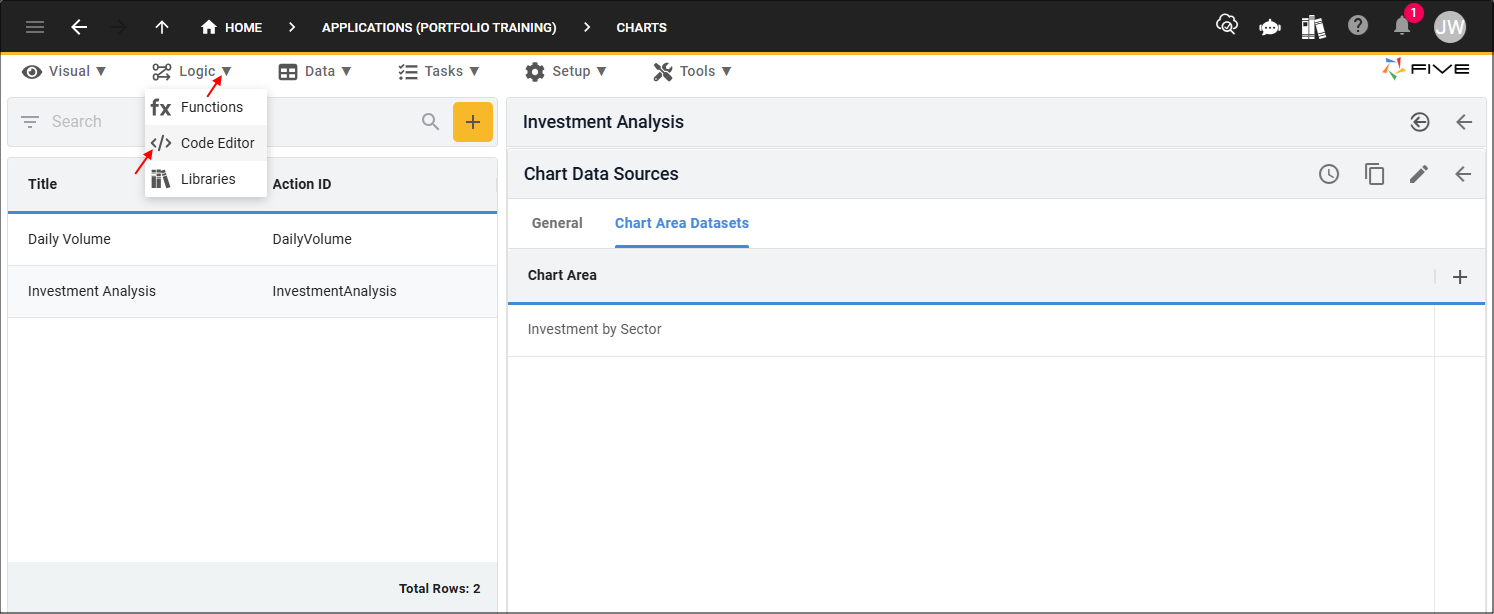Click the forward navigation arrow

pyautogui.click(x=120, y=27)
